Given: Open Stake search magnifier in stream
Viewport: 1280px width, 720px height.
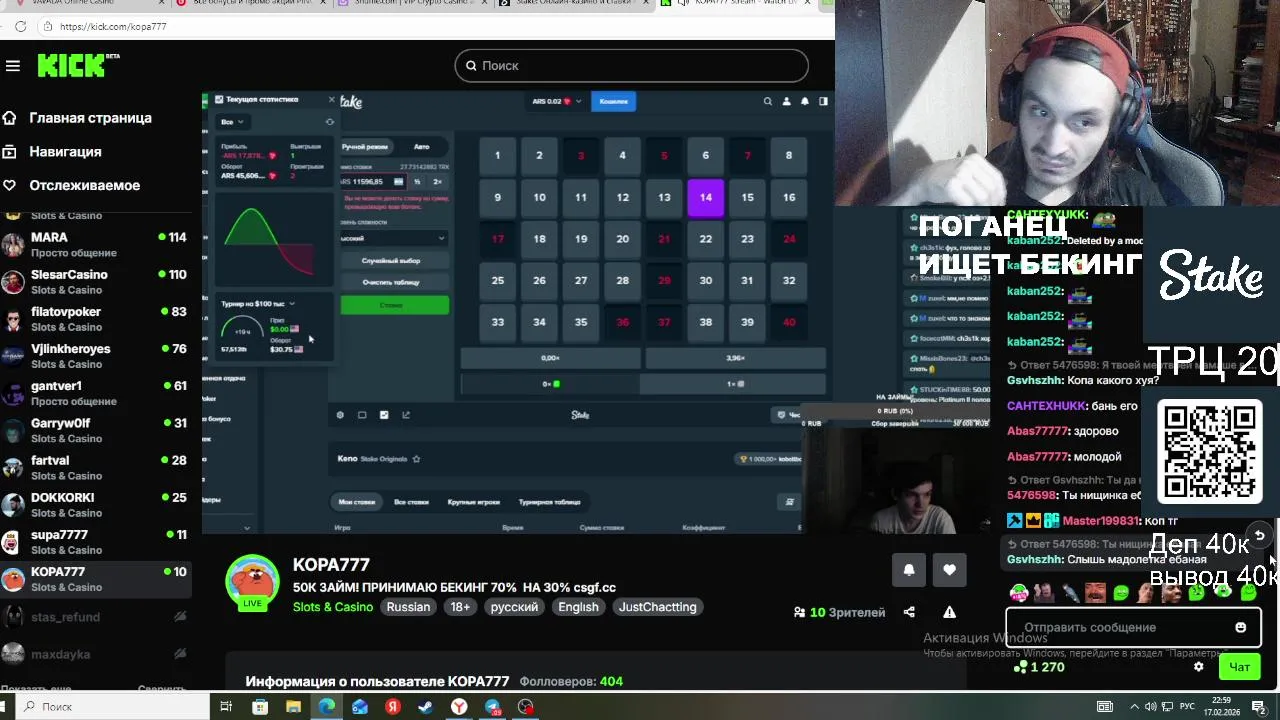Looking at the screenshot, I should coord(768,101).
